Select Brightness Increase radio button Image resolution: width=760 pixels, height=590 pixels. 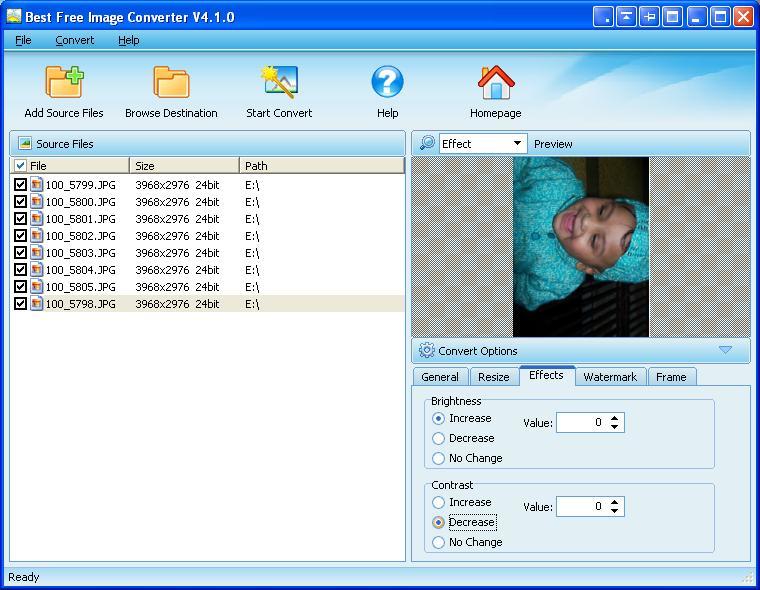(438, 418)
